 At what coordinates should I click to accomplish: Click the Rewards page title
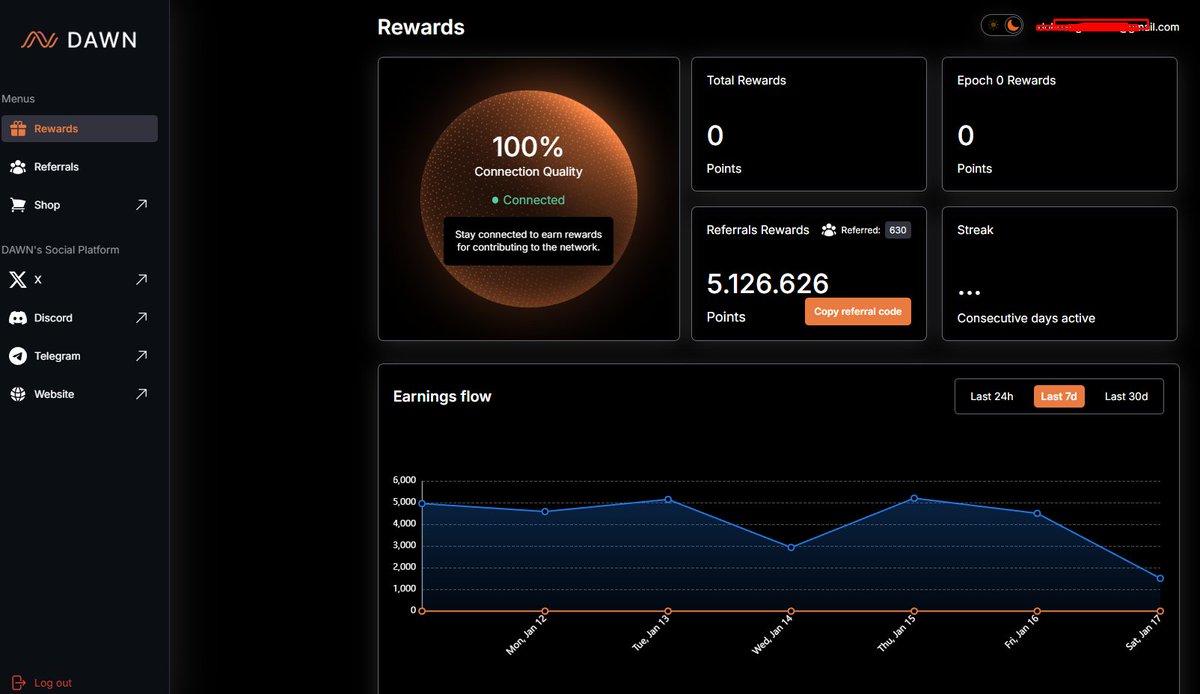[x=421, y=27]
